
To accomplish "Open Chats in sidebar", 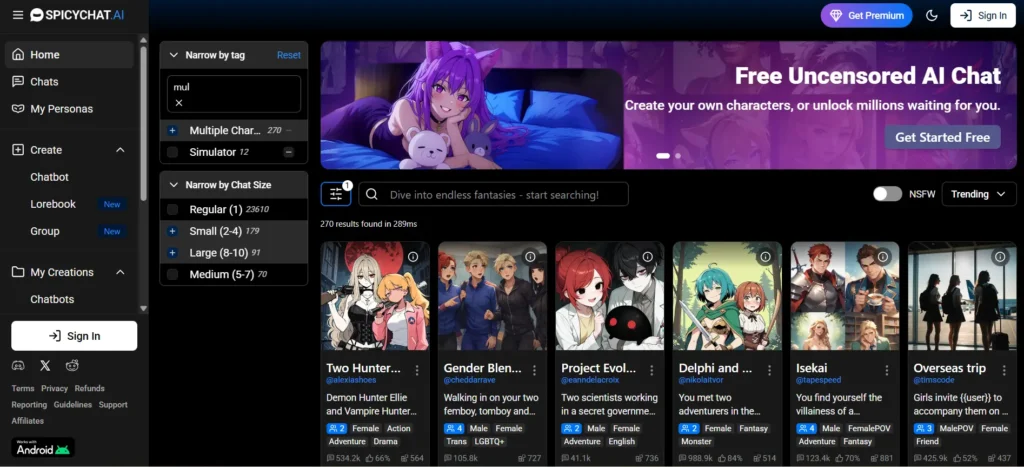I will coord(69,82).
